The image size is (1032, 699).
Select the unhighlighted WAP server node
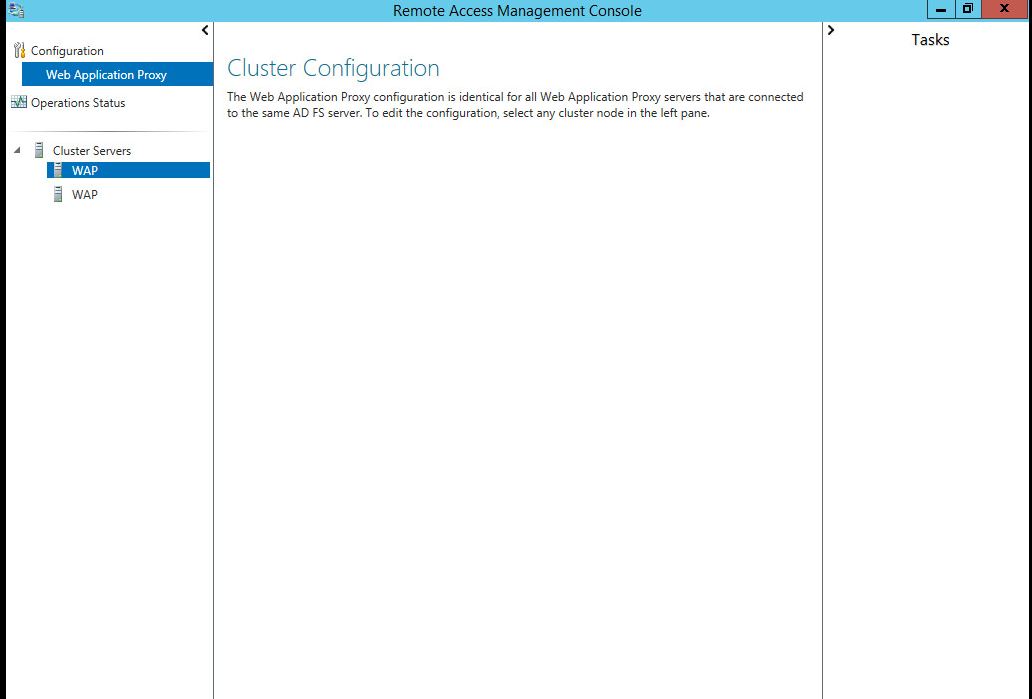(84, 195)
